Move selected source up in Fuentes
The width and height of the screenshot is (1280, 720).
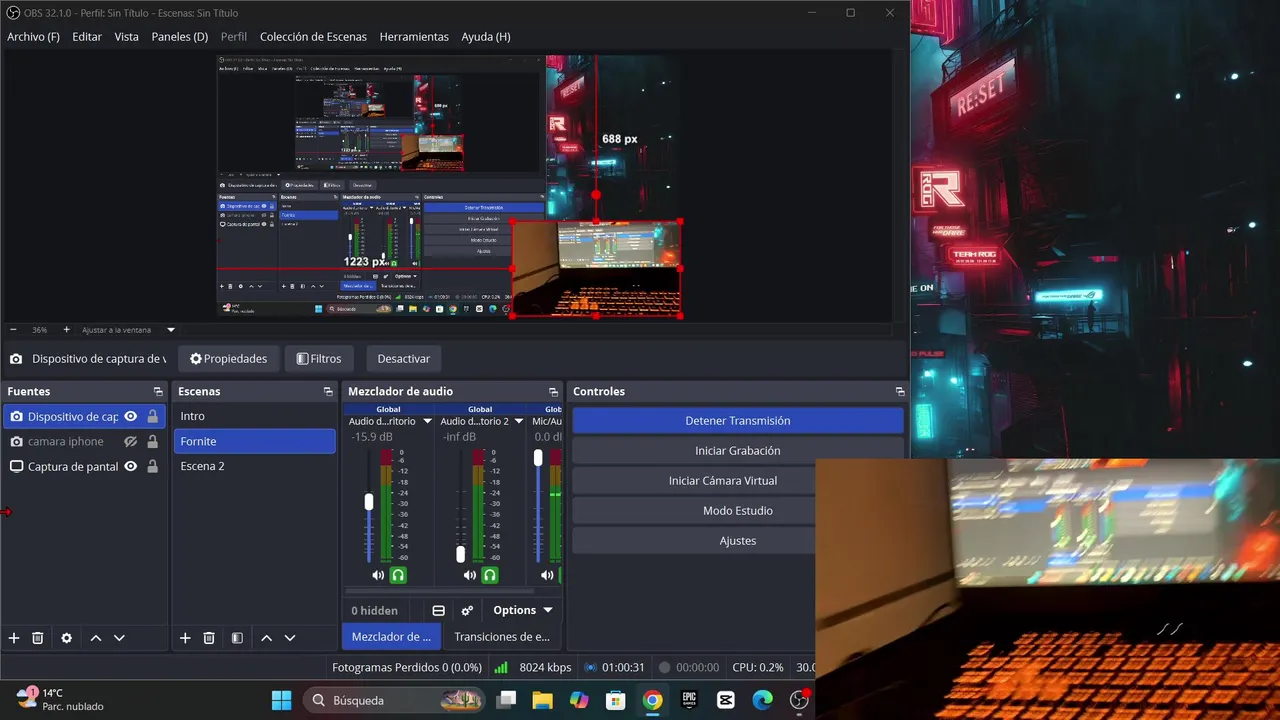pos(96,638)
